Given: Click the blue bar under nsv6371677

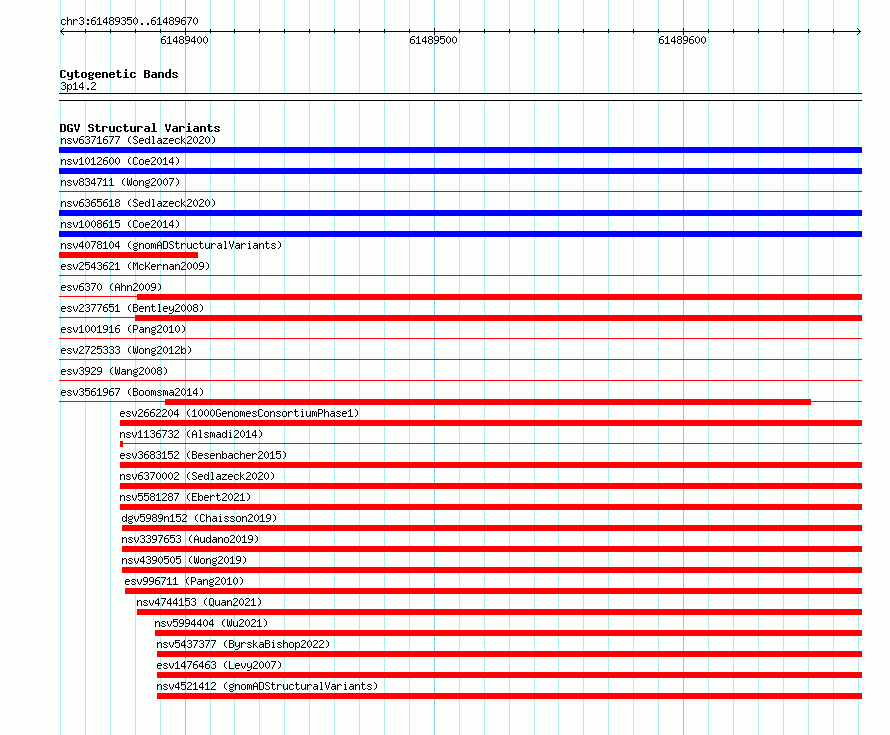Looking at the screenshot, I should pyautogui.click(x=460, y=150).
